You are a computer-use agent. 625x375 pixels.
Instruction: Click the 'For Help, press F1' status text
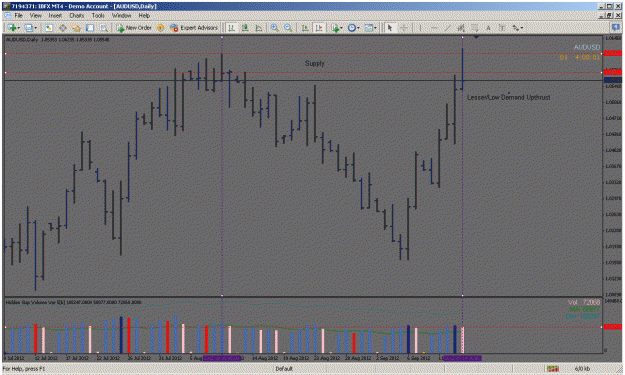coord(24,369)
